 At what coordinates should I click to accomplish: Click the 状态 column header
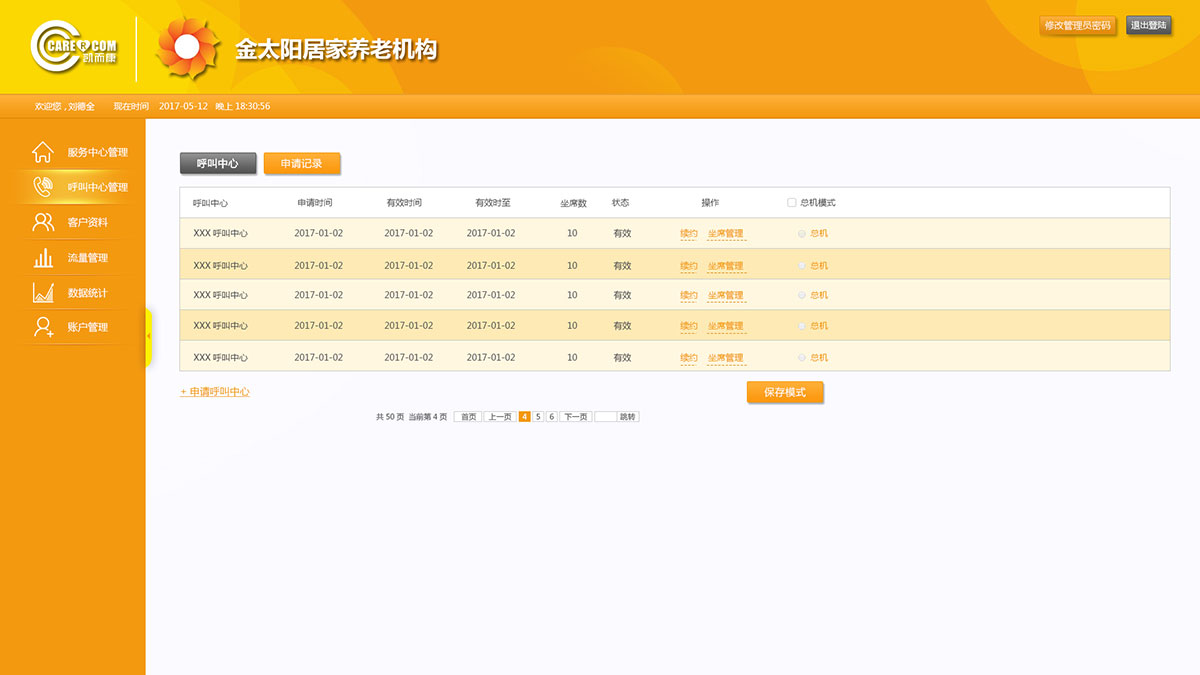(x=621, y=203)
